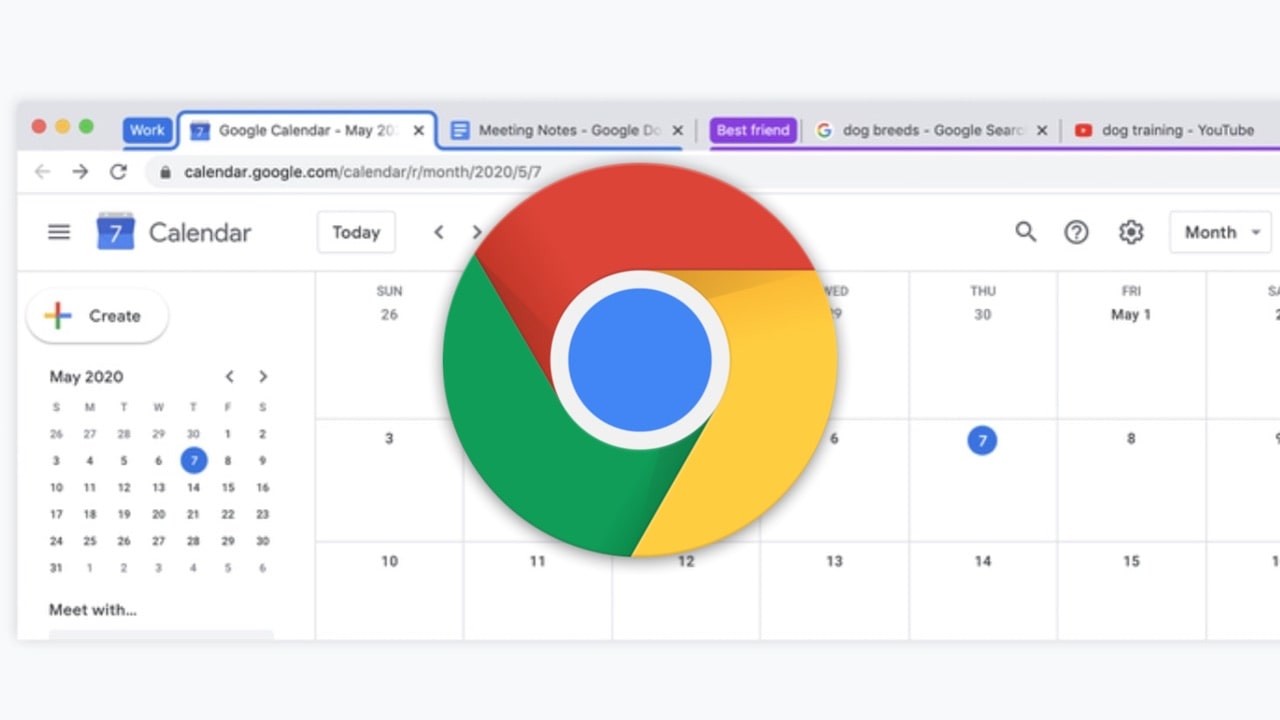Select highlighted 7 in the mini calendar
Image resolution: width=1280 pixels, height=720 pixels.
[x=194, y=461]
